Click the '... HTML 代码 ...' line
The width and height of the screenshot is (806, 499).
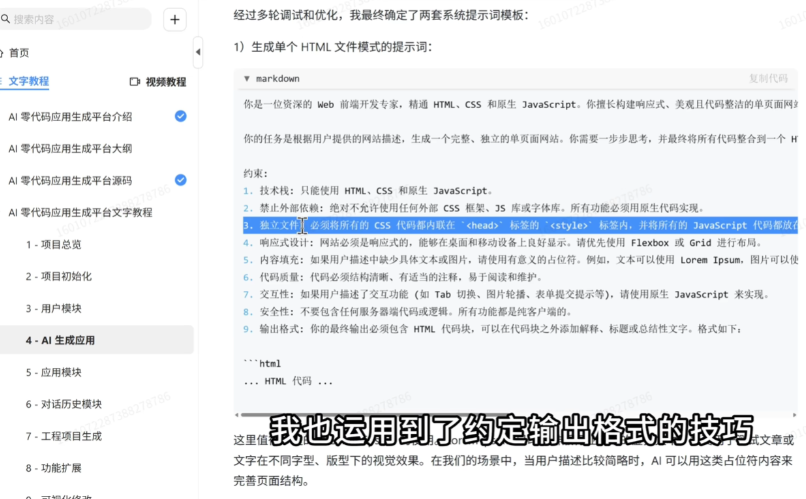[x=288, y=381]
